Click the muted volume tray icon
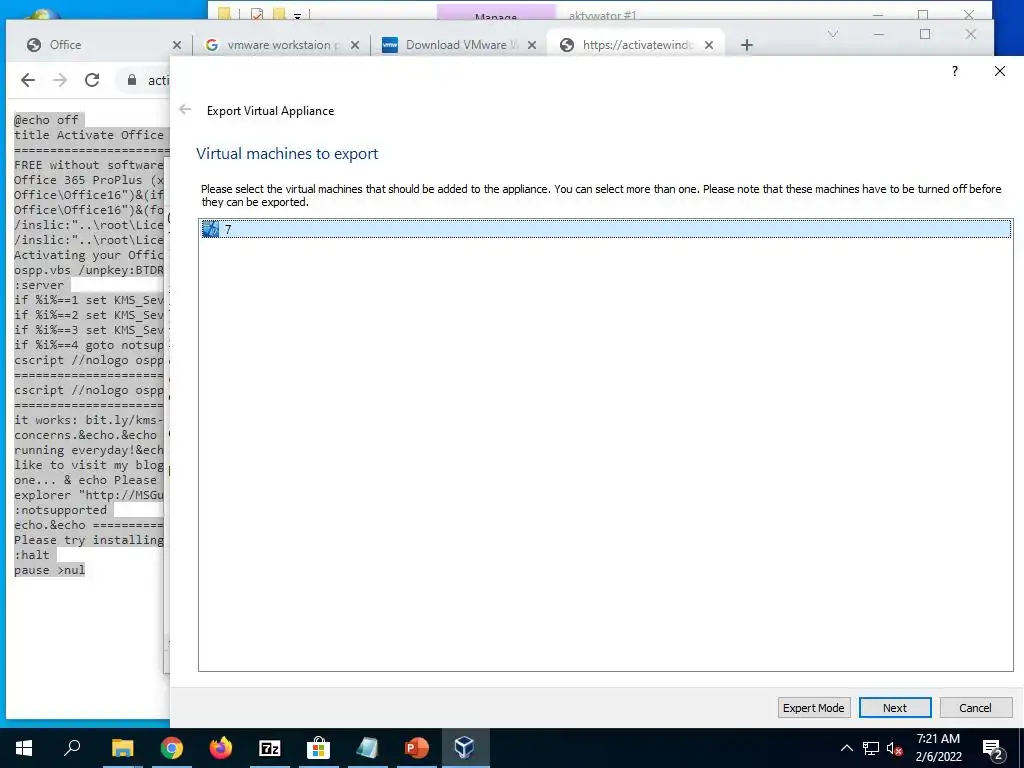 [x=895, y=748]
